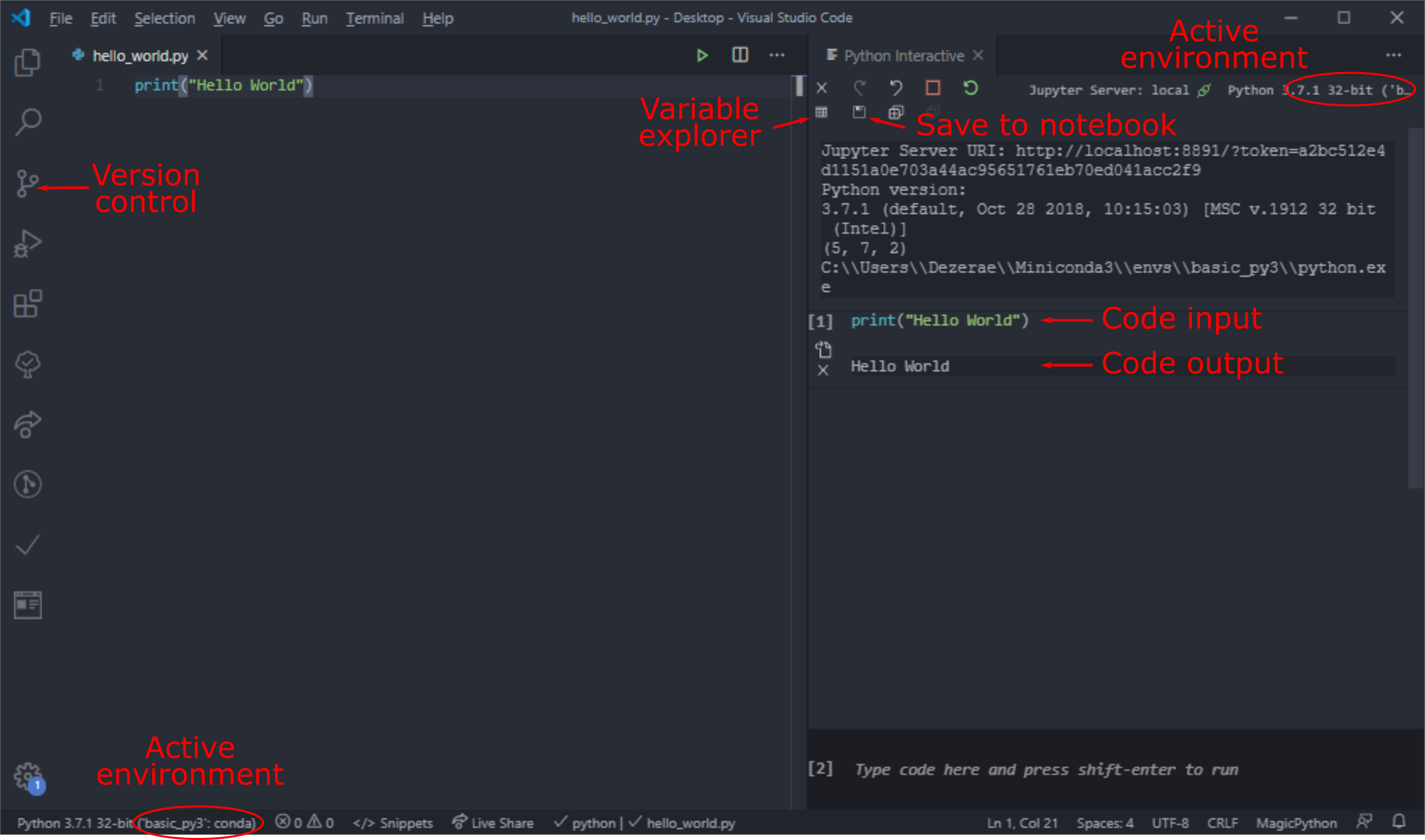Open the Extensions view
1425x840 pixels.
click(27, 304)
